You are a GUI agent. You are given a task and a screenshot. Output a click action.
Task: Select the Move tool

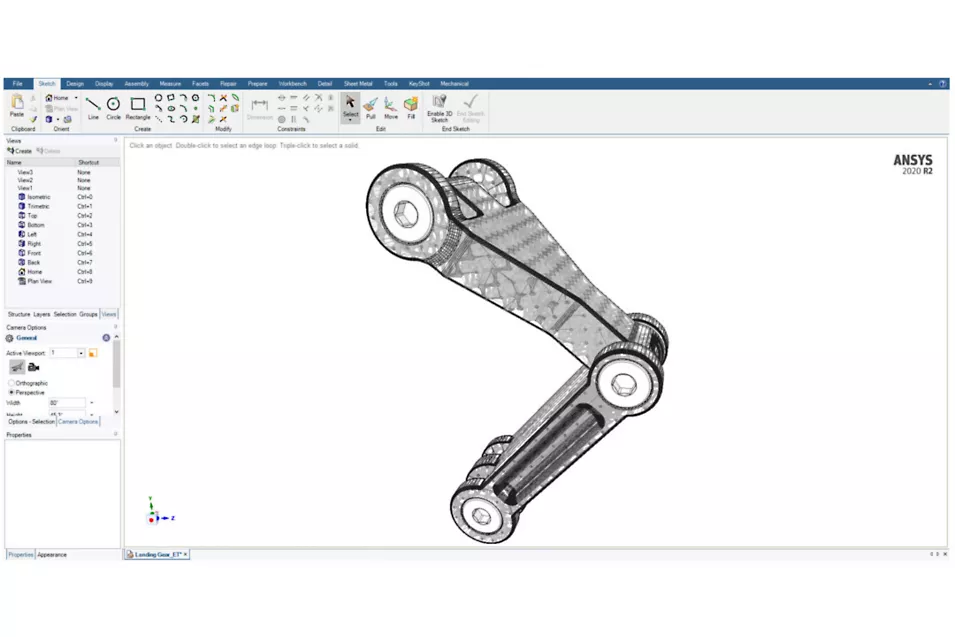coord(390,105)
